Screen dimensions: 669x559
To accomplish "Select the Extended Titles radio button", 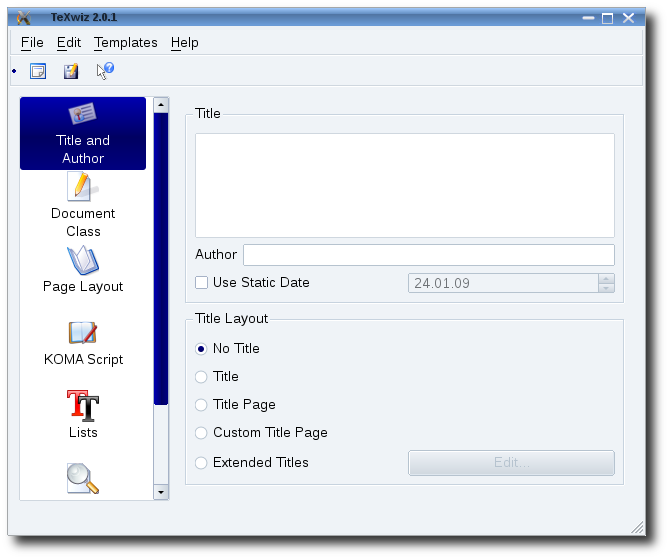I will coord(201,463).
